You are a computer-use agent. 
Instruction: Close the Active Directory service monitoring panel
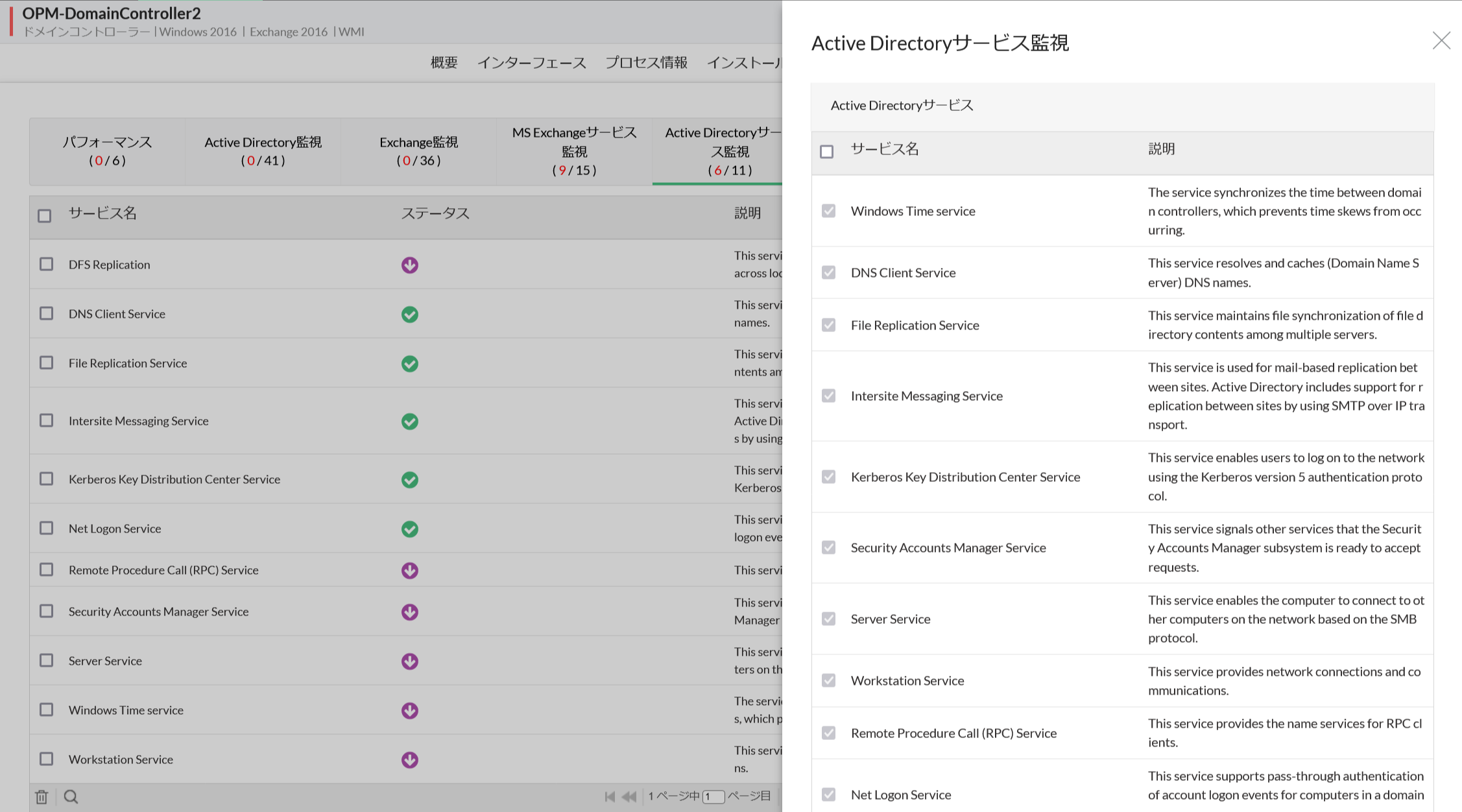pyautogui.click(x=1441, y=41)
